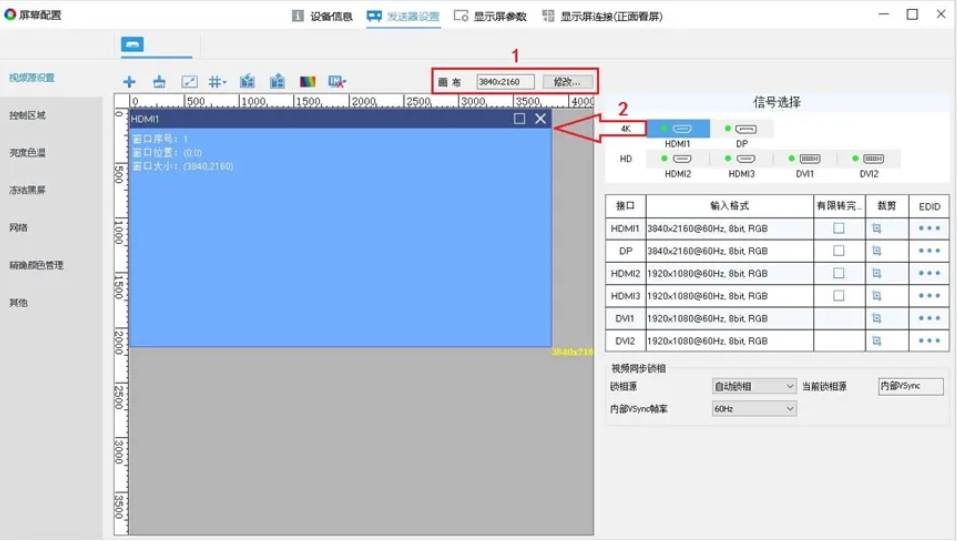Open EDID options for DP row
Viewport: 957px width, 541px height.
[929, 251]
